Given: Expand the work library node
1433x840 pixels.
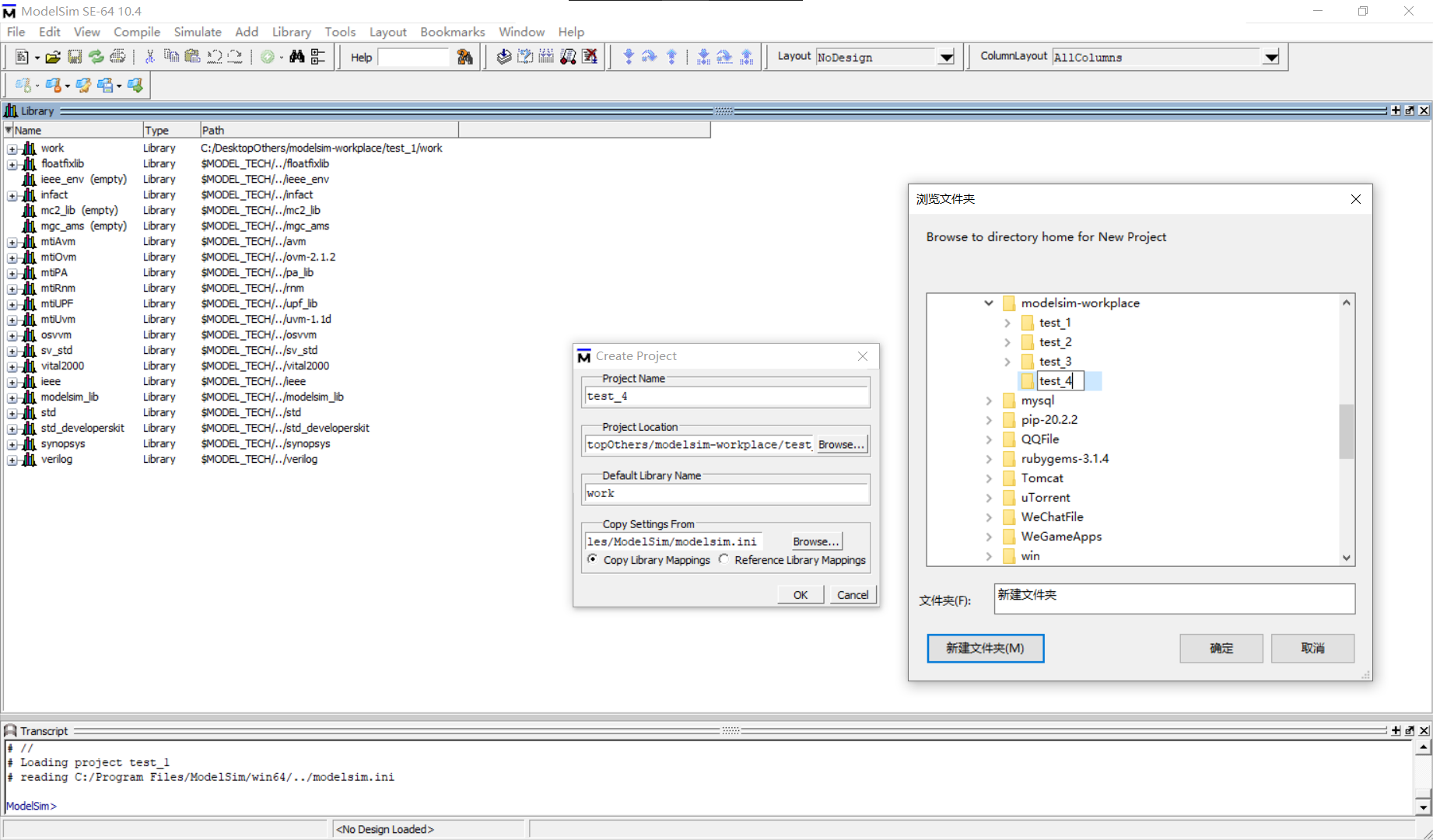Looking at the screenshot, I should tap(12, 149).
